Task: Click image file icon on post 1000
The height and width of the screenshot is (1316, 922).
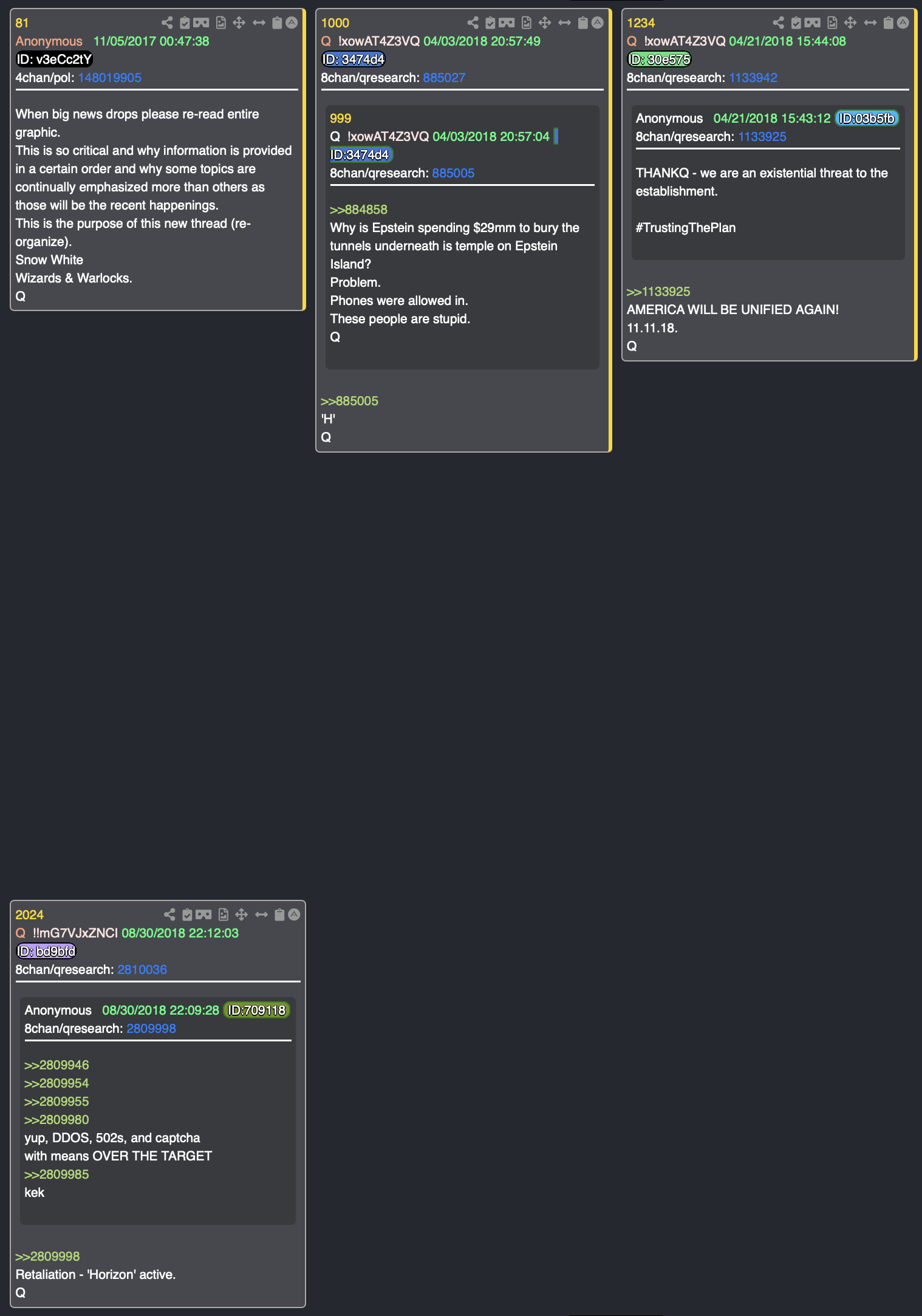Action: pyautogui.click(x=527, y=23)
